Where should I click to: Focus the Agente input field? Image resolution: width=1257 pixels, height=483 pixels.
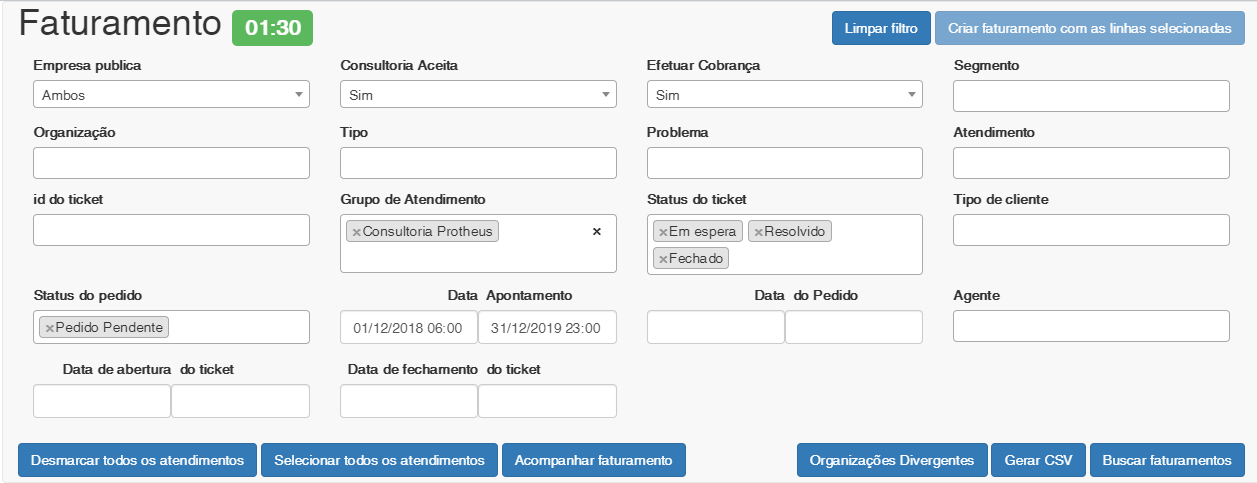1090,326
